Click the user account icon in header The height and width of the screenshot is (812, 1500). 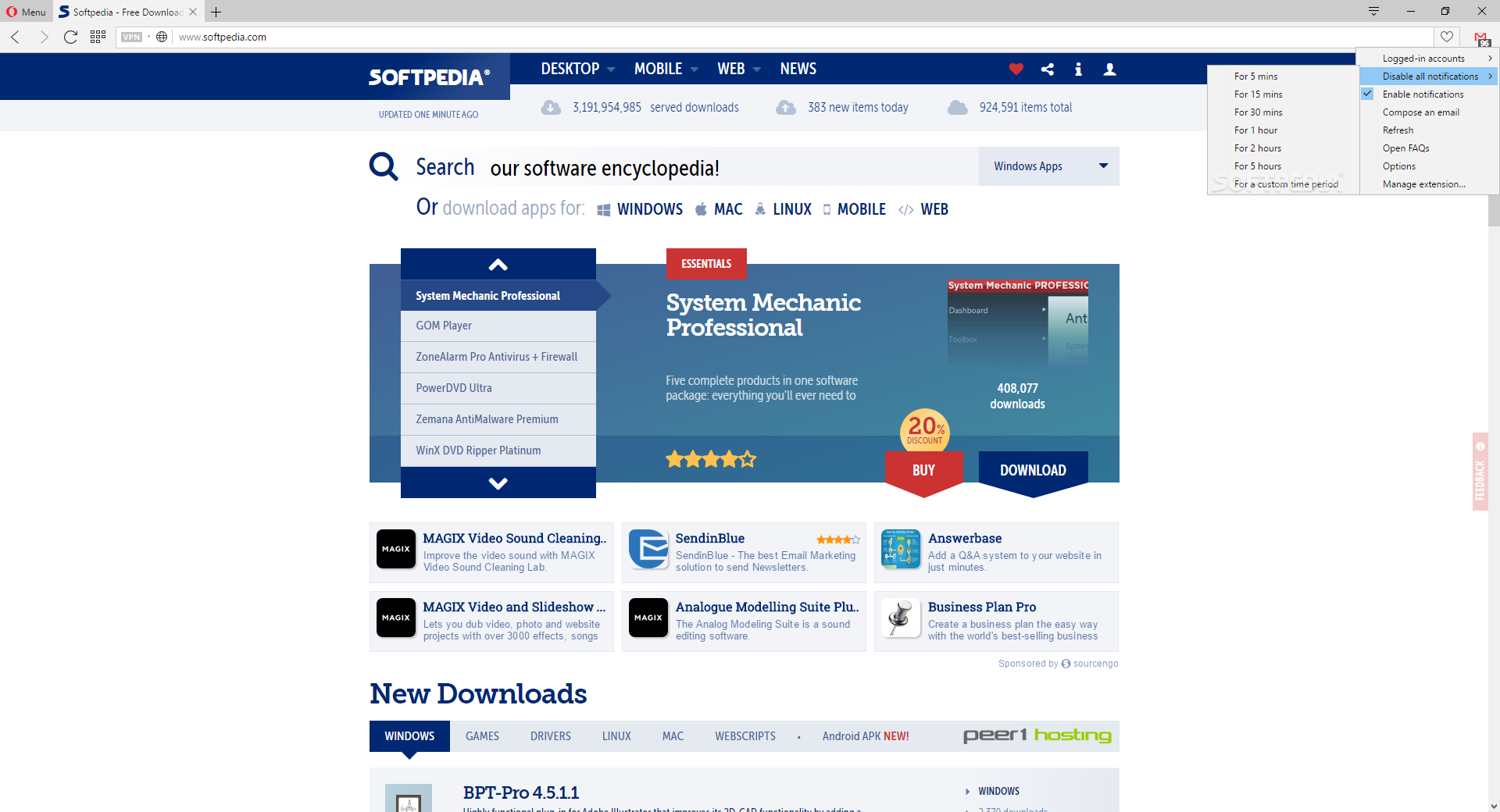tap(1109, 69)
